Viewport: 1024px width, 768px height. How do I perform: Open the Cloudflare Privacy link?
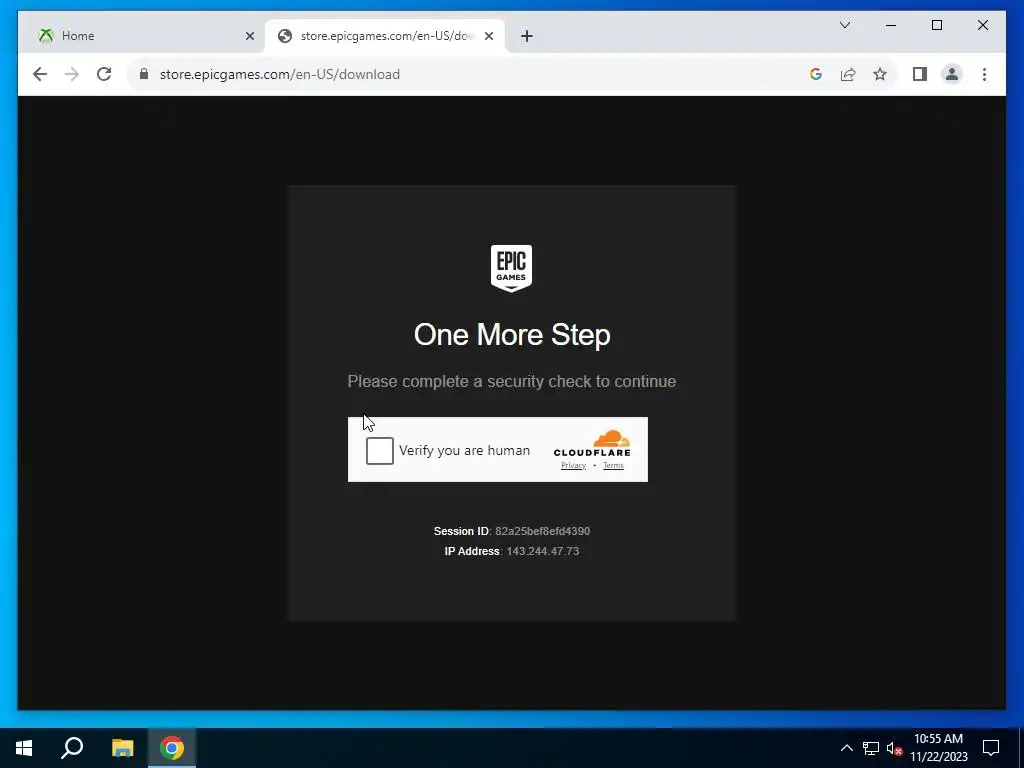pos(573,466)
